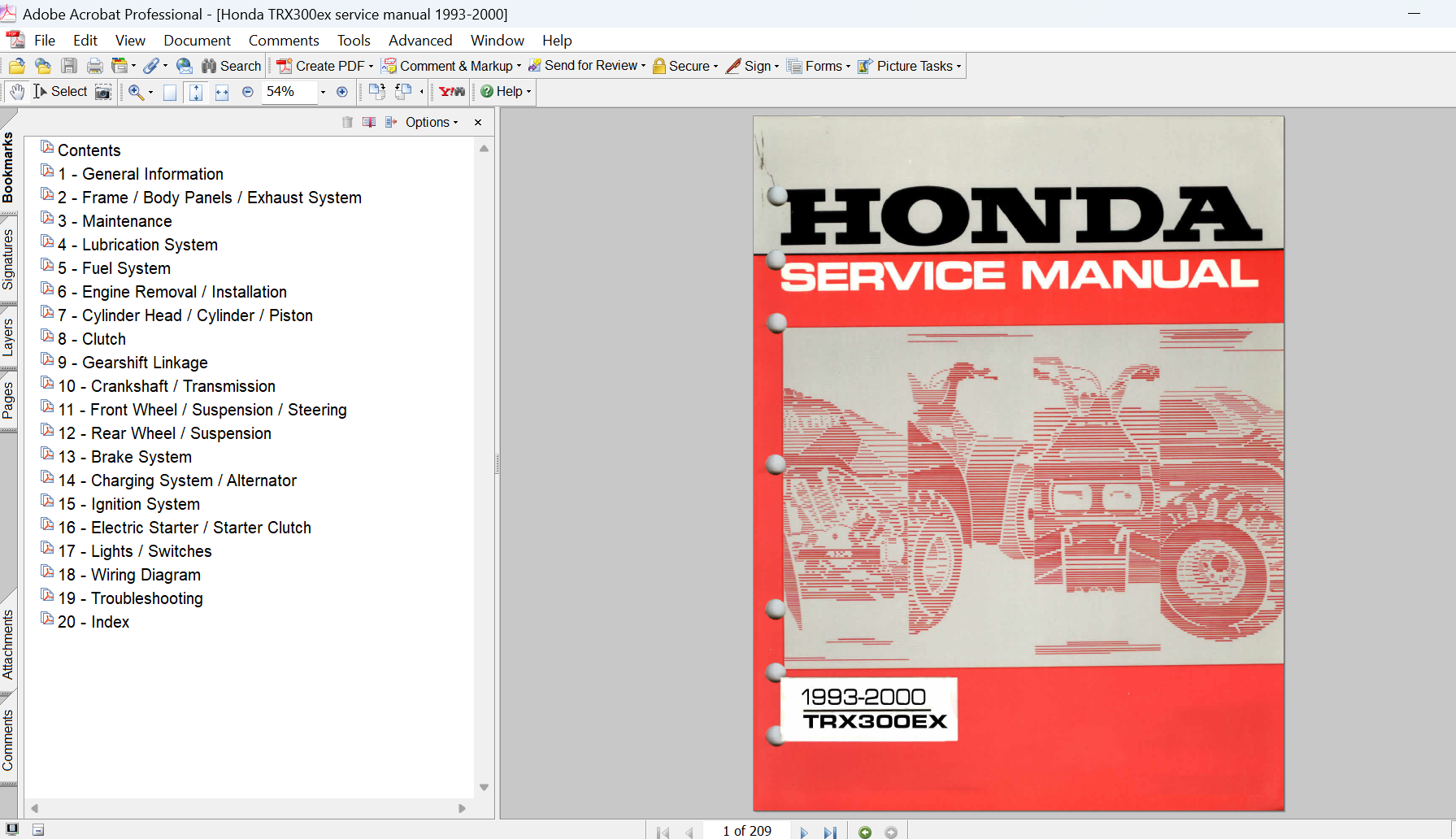
Task: Rotate view counterclockwise icon
Action: coord(403,92)
